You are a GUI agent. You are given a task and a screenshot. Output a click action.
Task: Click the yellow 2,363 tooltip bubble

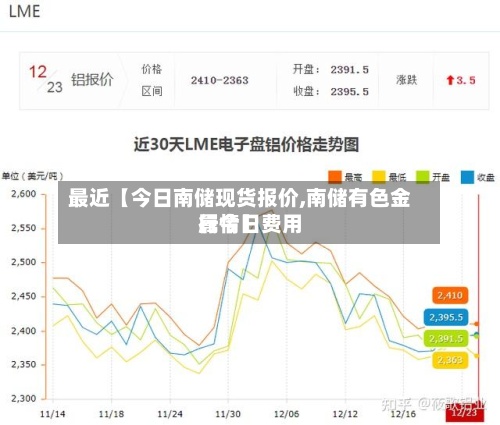point(450,360)
